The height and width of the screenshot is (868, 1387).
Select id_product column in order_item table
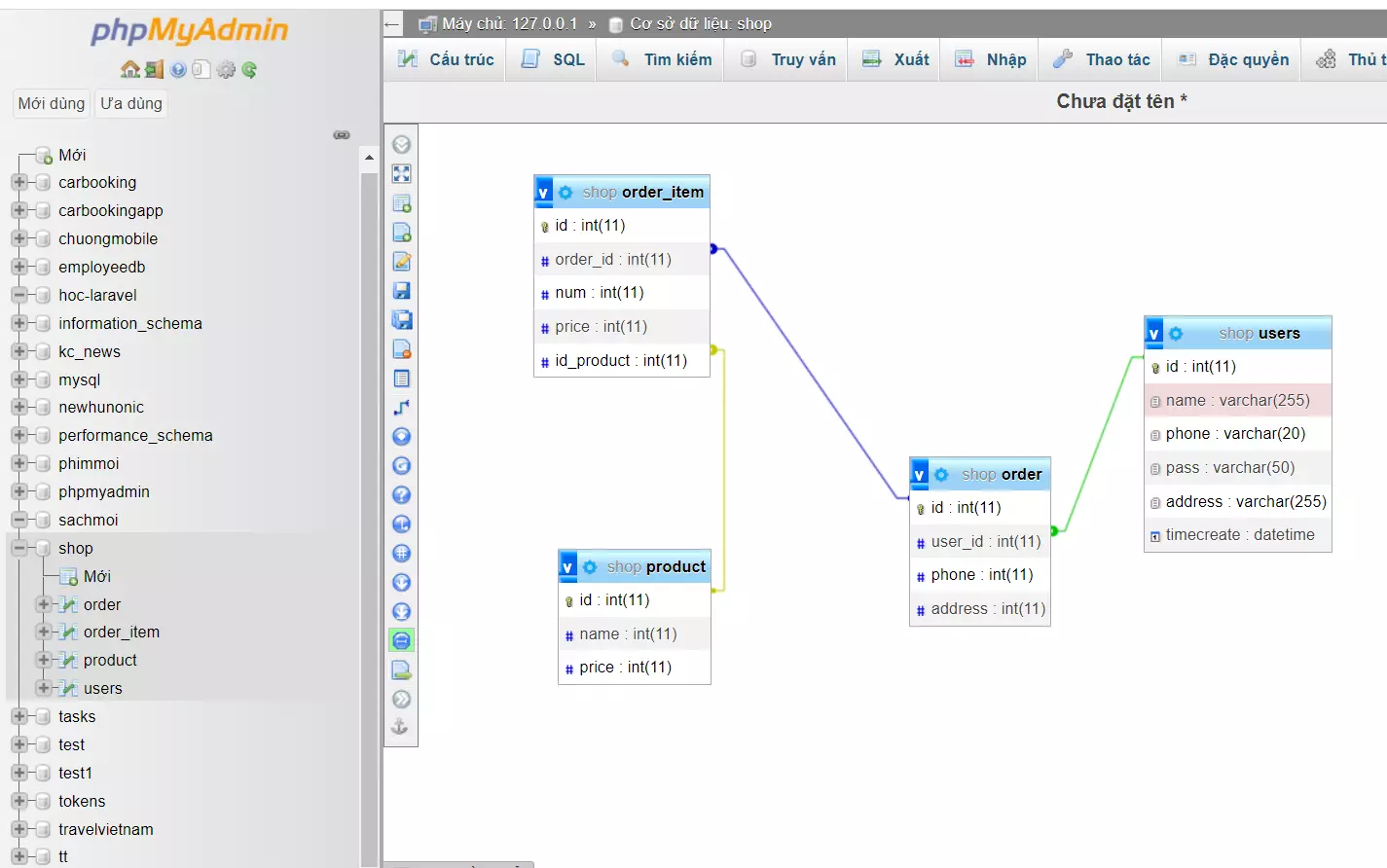point(622,360)
